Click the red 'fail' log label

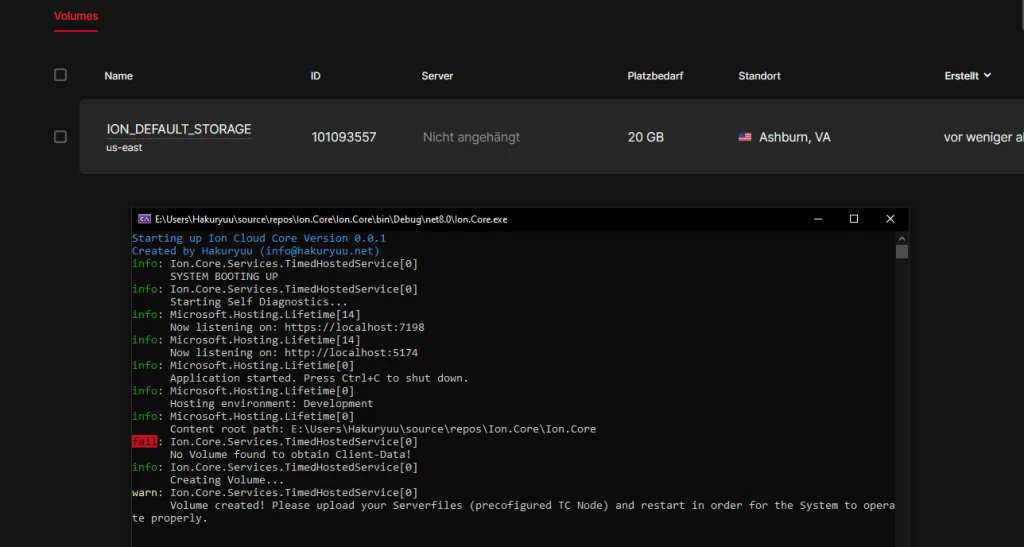[x=144, y=441]
